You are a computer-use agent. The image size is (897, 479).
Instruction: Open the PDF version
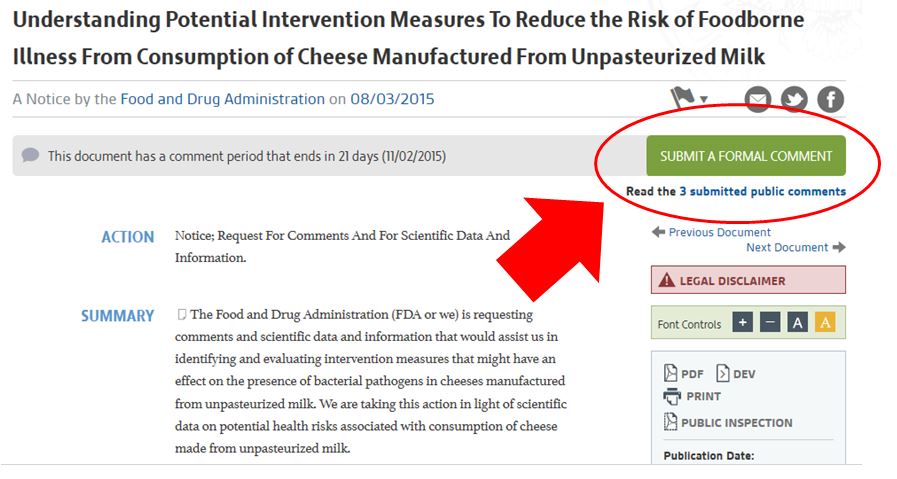click(684, 373)
